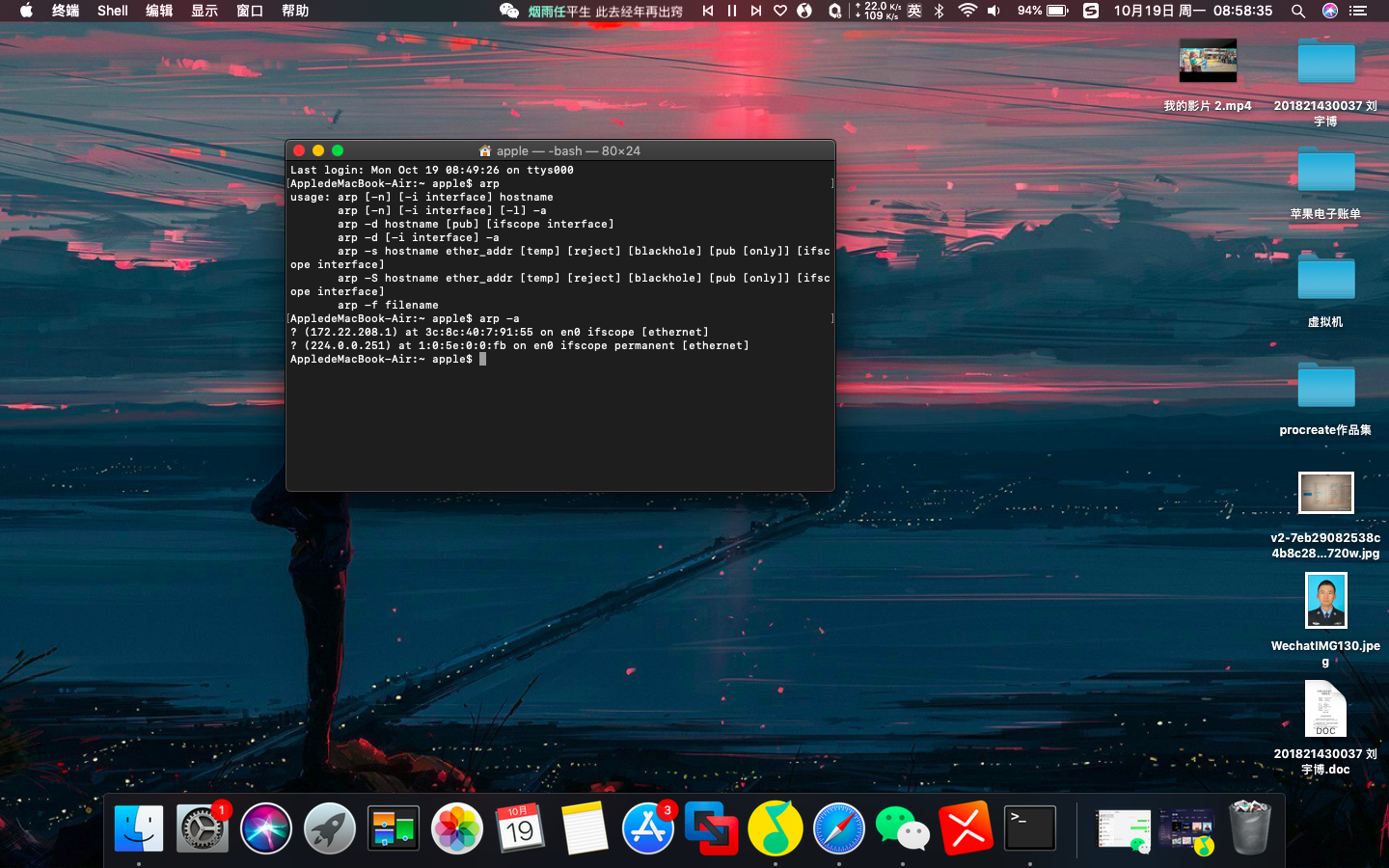Screen dimensions: 1389x868
Task: Open System Preferences in the Dock
Action: point(203,828)
